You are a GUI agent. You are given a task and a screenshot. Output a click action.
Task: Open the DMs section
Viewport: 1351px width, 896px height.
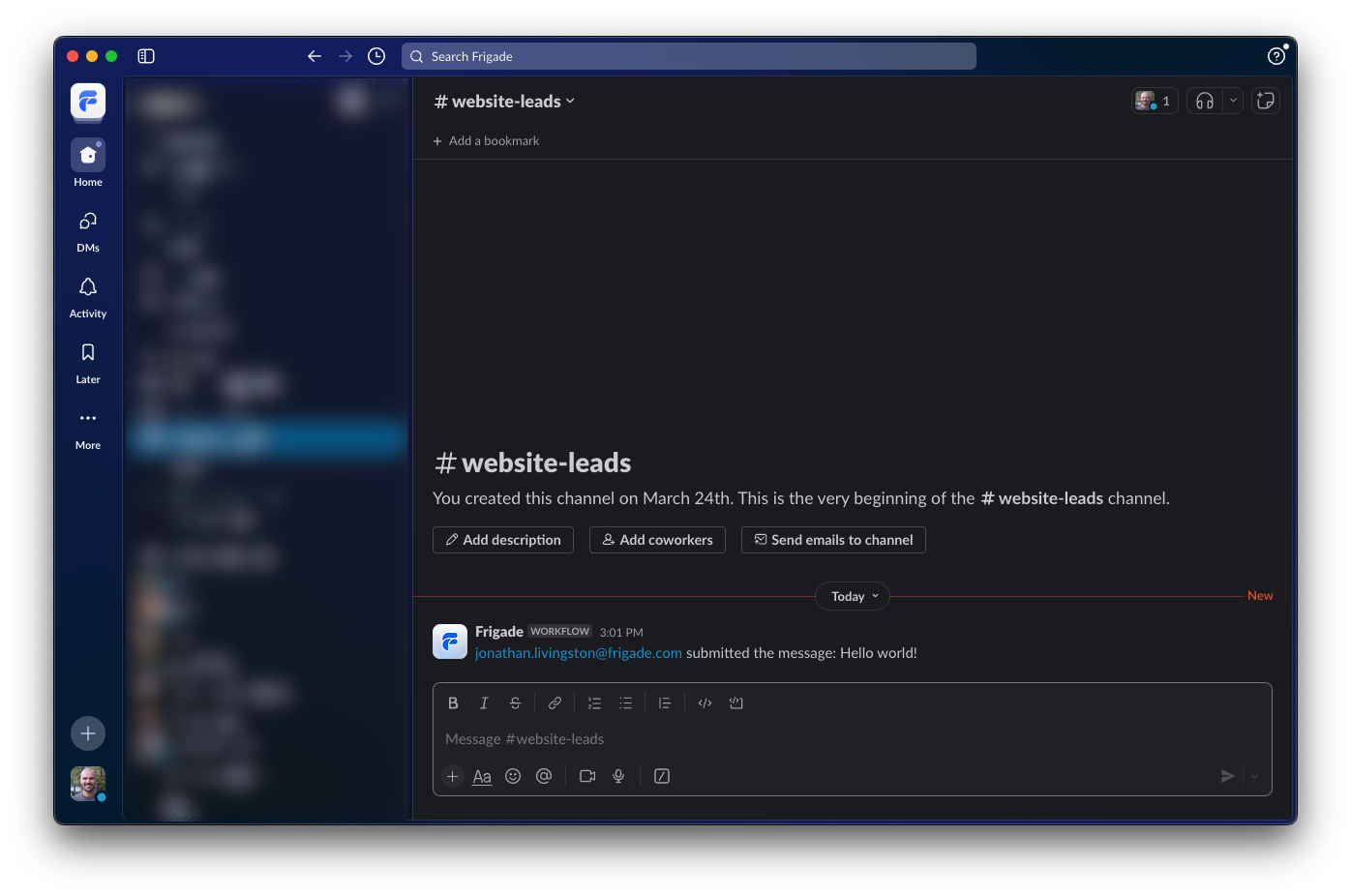pyautogui.click(x=88, y=232)
